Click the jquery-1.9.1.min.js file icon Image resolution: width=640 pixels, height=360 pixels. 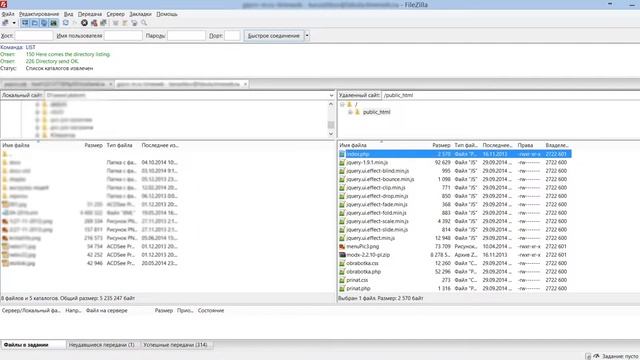(342, 162)
